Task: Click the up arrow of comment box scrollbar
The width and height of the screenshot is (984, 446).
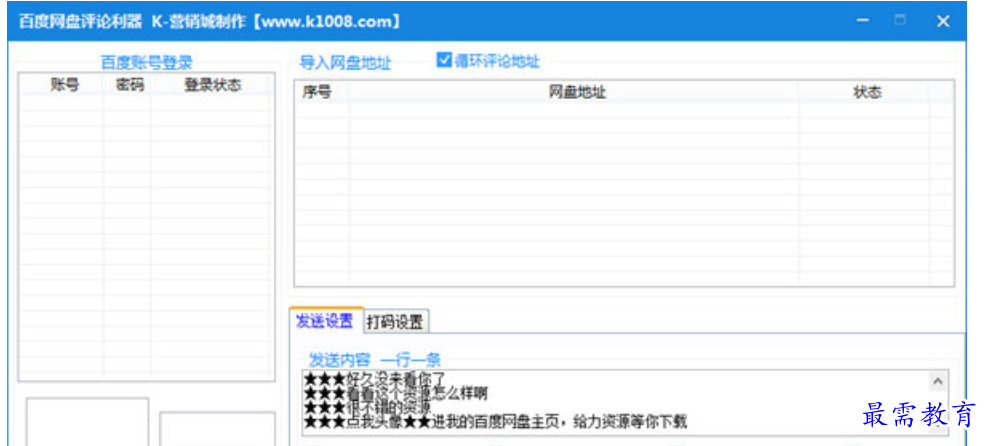Action: pos(938,381)
